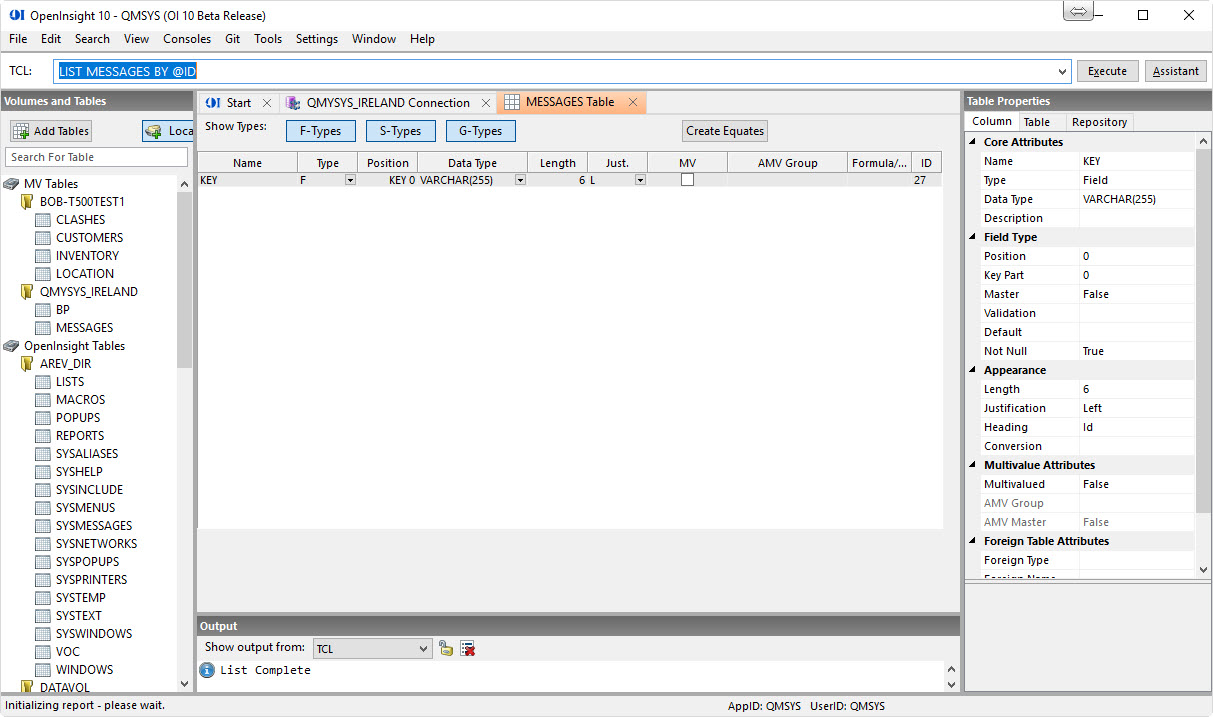Close the MESSAGES Table tab
1213x717 pixels.
pos(633,102)
